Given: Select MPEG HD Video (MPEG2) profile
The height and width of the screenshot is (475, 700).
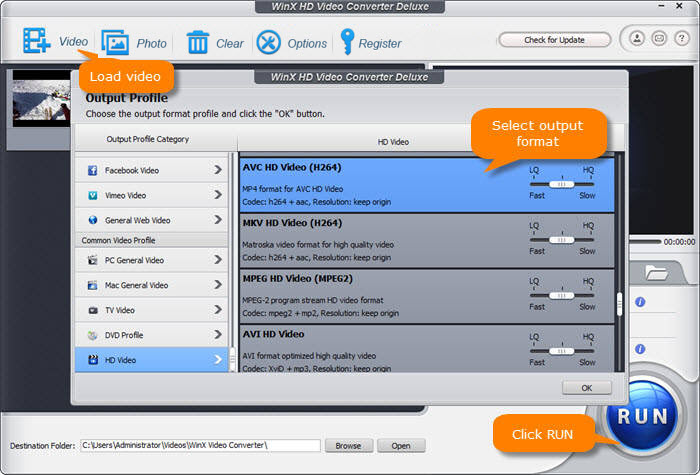Looking at the screenshot, I should (427, 296).
